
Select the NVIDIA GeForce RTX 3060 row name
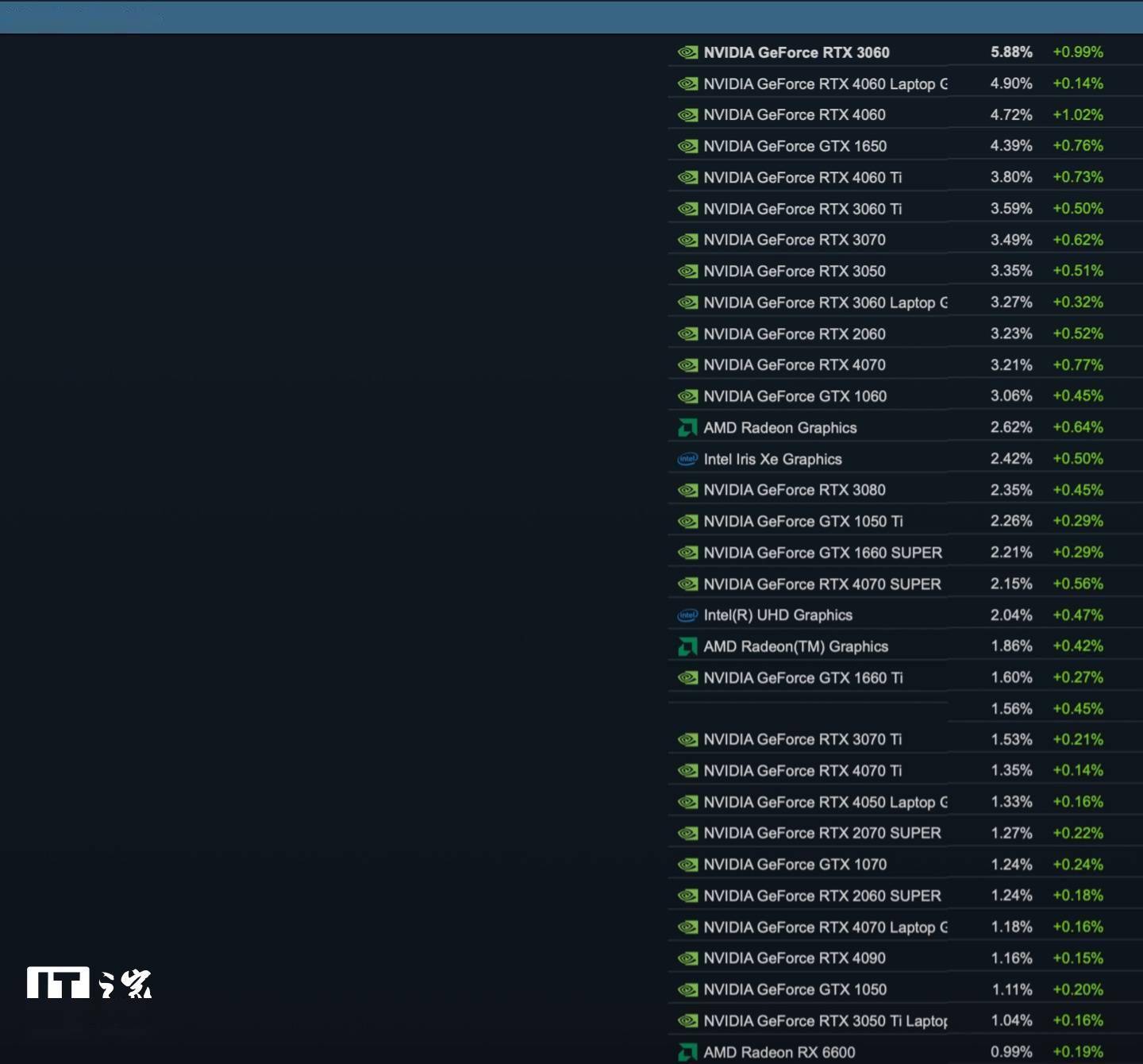pyautogui.click(x=796, y=52)
